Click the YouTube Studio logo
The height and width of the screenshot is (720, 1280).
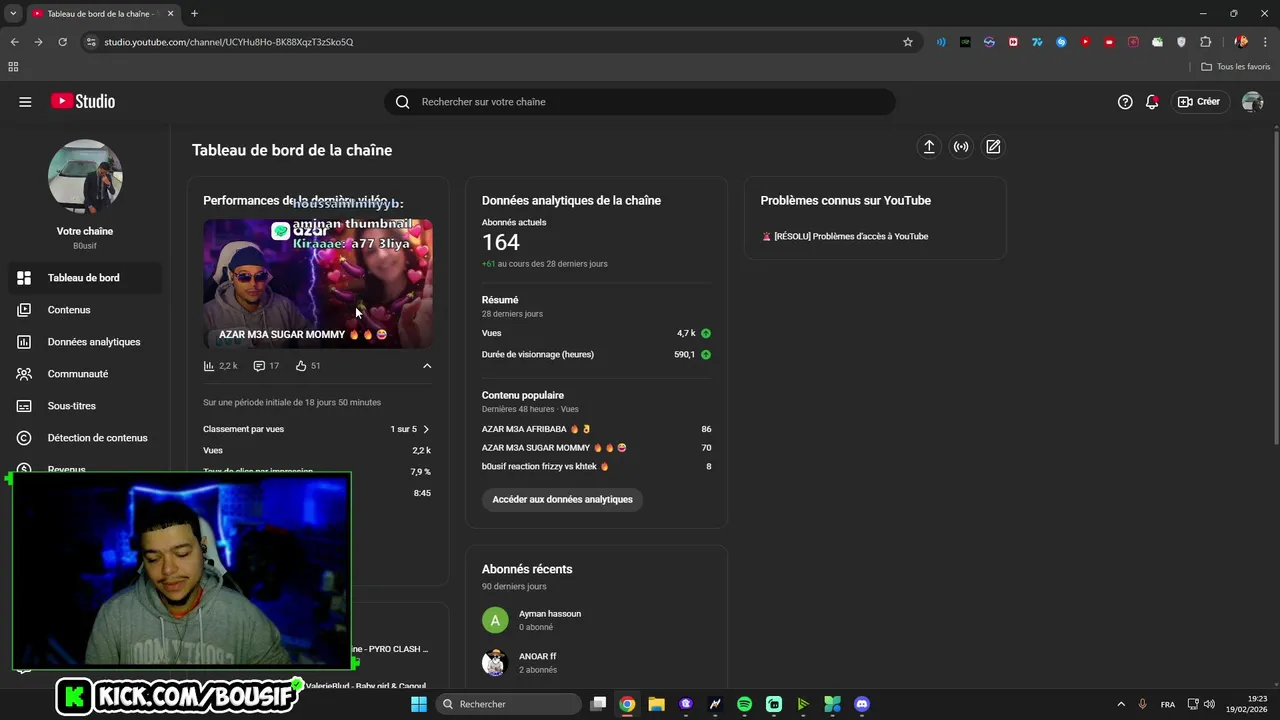tap(83, 102)
